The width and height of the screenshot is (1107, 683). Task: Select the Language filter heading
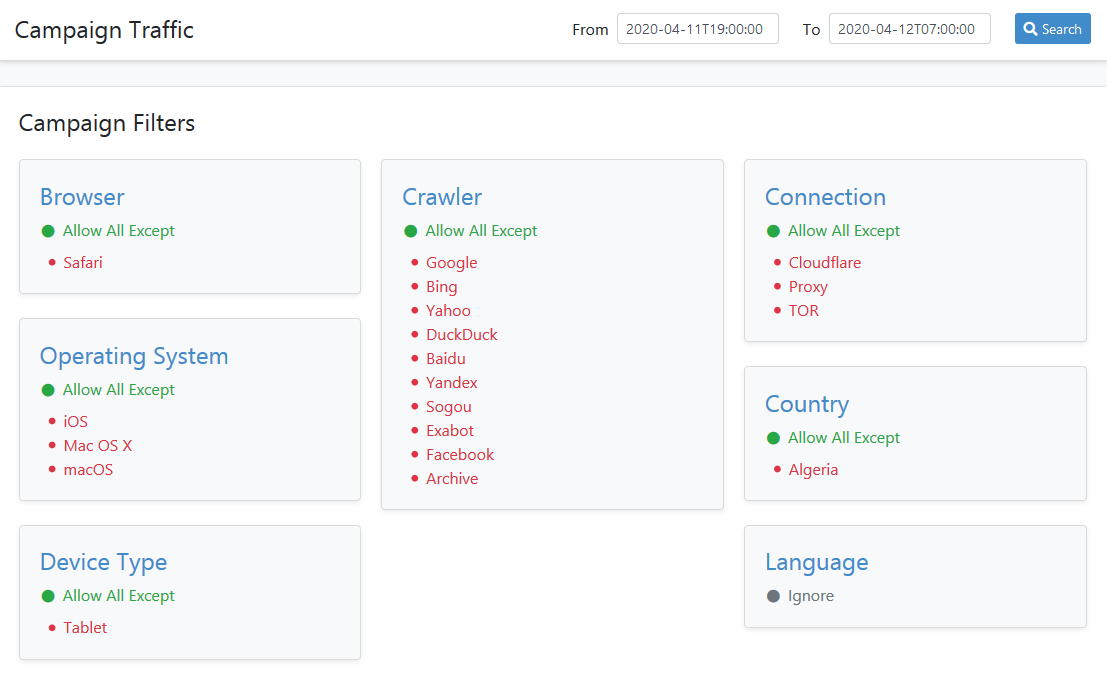click(816, 562)
